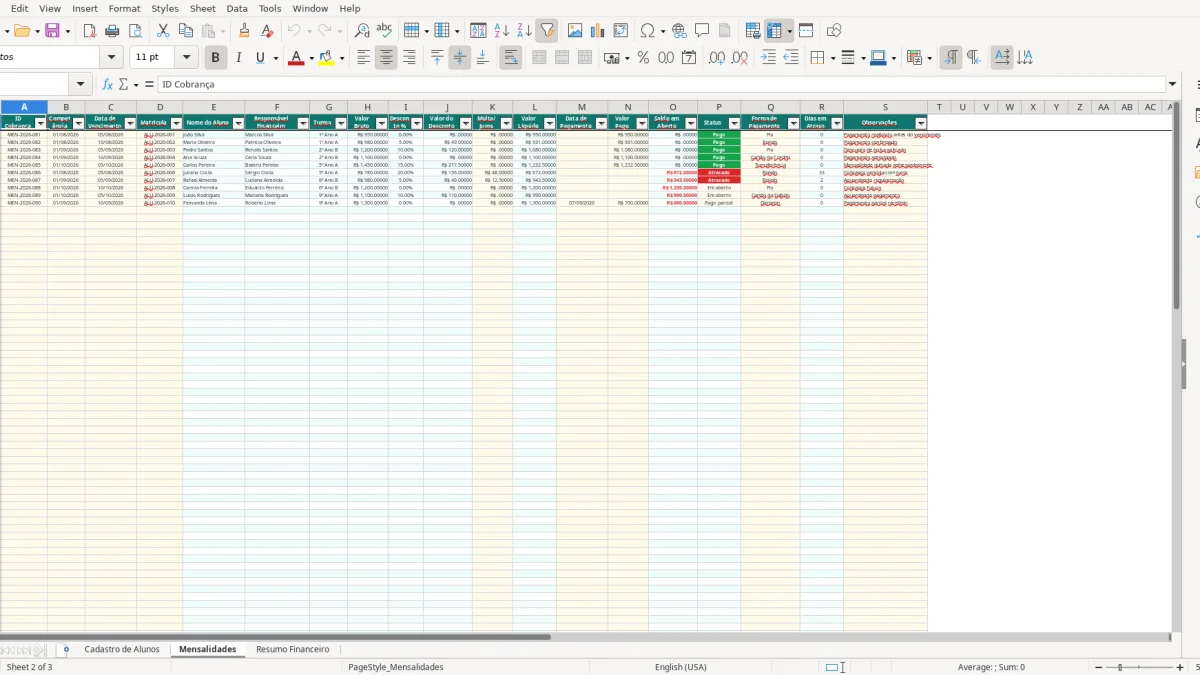
Task: Switch to Cadastro de Alunos sheet tab
Action: (x=122, y=649)
